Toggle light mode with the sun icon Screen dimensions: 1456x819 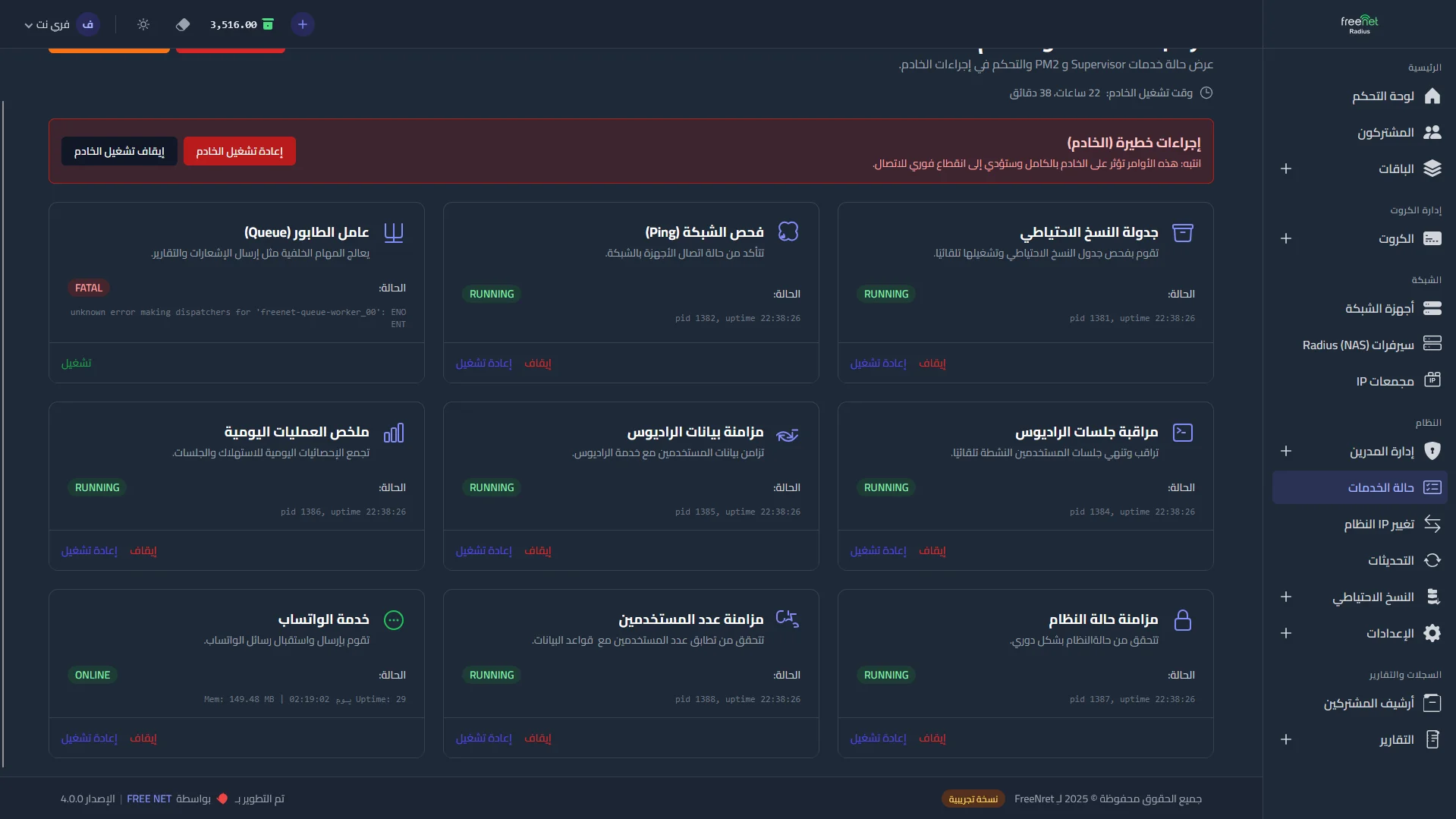coord(143,24)
